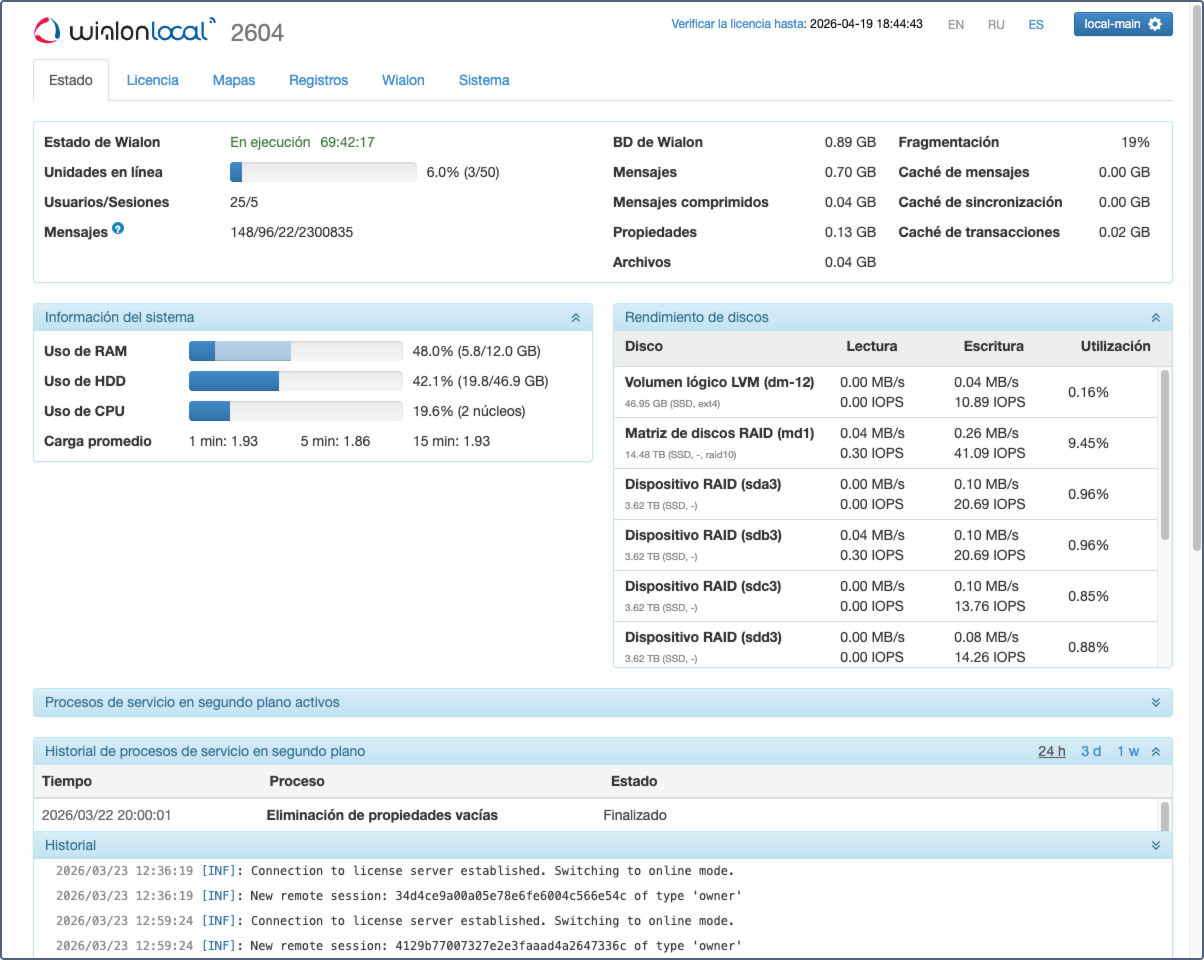The width and height of the screenshot is (1204, 960).
Task: Select the ES language option
Action: [1036, 25]
